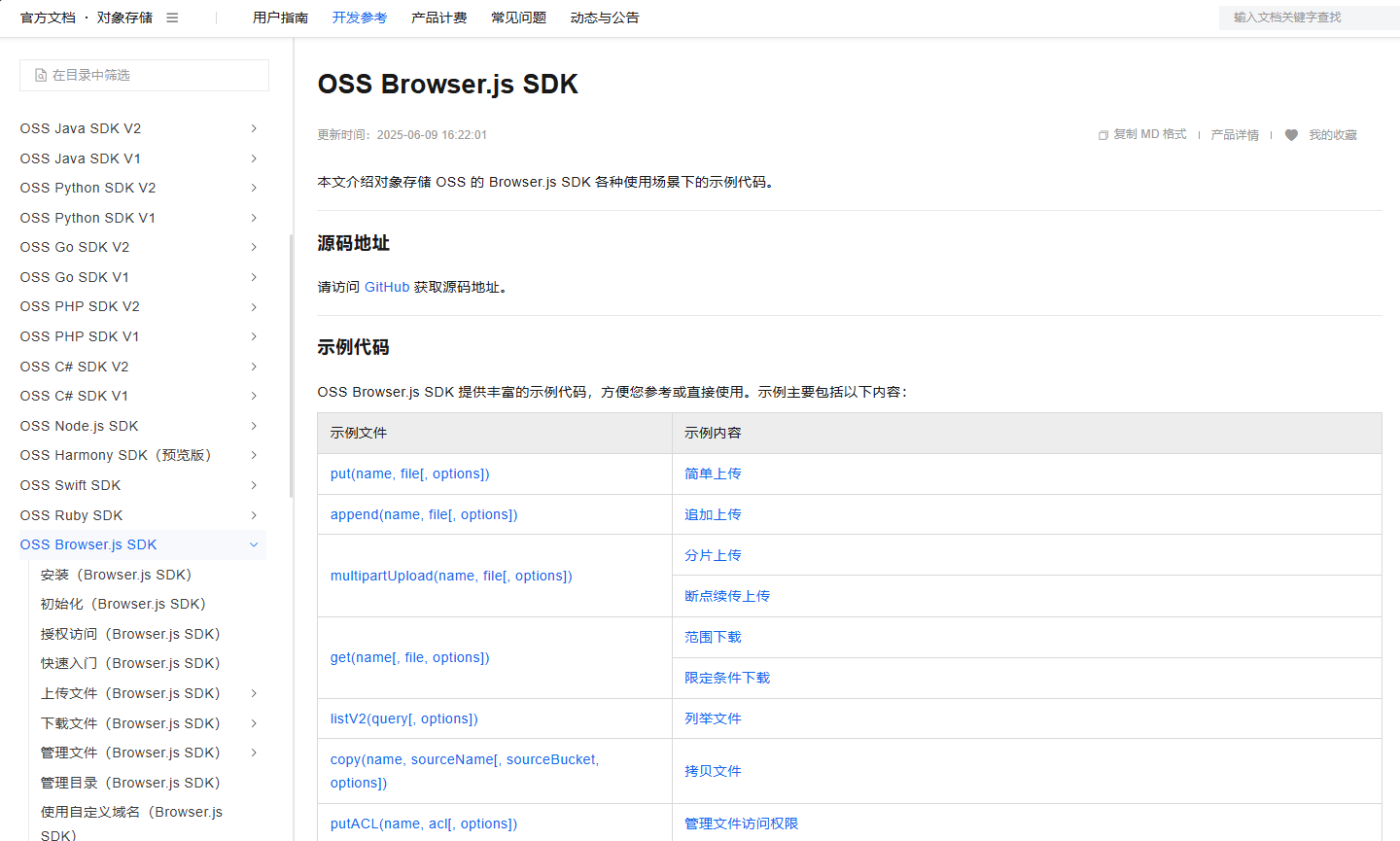Open 拷贝文件 link
The height and width of the screenshot is (841, 1400).
coord(713,771)
